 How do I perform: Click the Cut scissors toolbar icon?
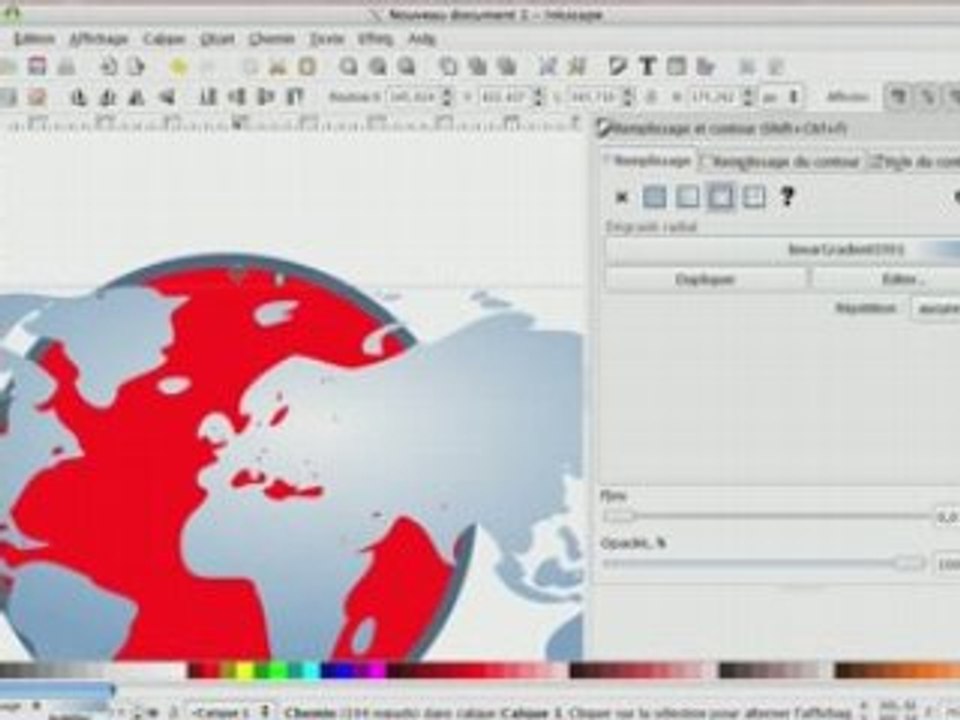coord(278,66)
